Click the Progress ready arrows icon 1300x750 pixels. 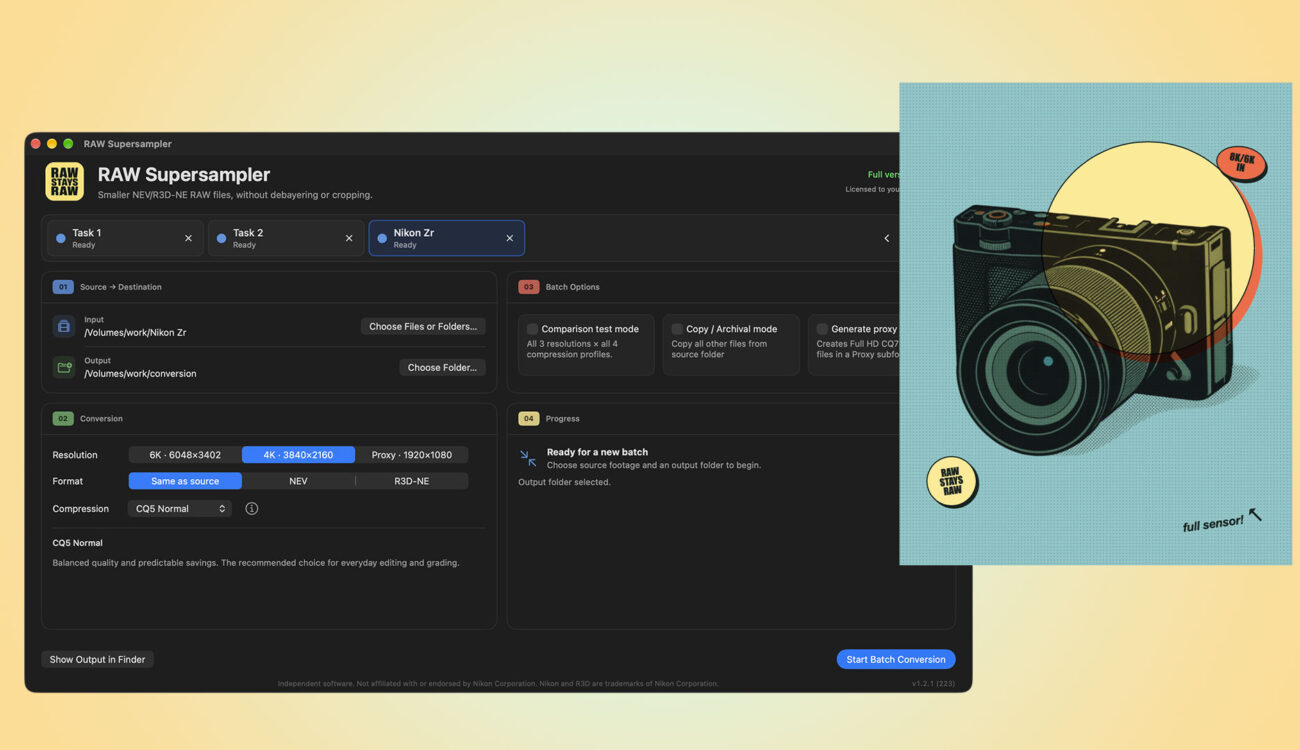pyautogui.click(x=528, y=458)
